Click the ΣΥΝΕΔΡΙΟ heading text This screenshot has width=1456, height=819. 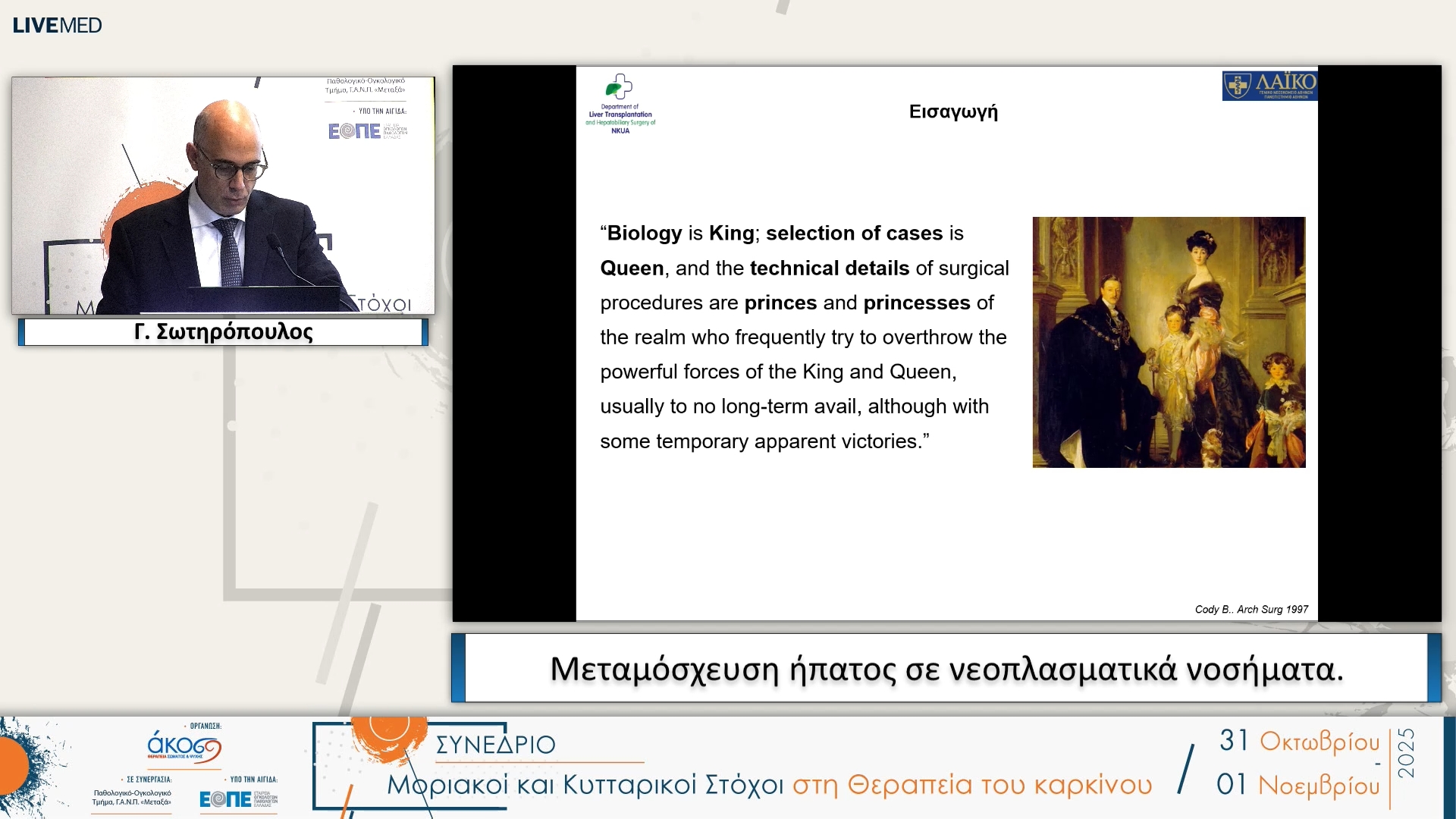(x=495, y=745)
